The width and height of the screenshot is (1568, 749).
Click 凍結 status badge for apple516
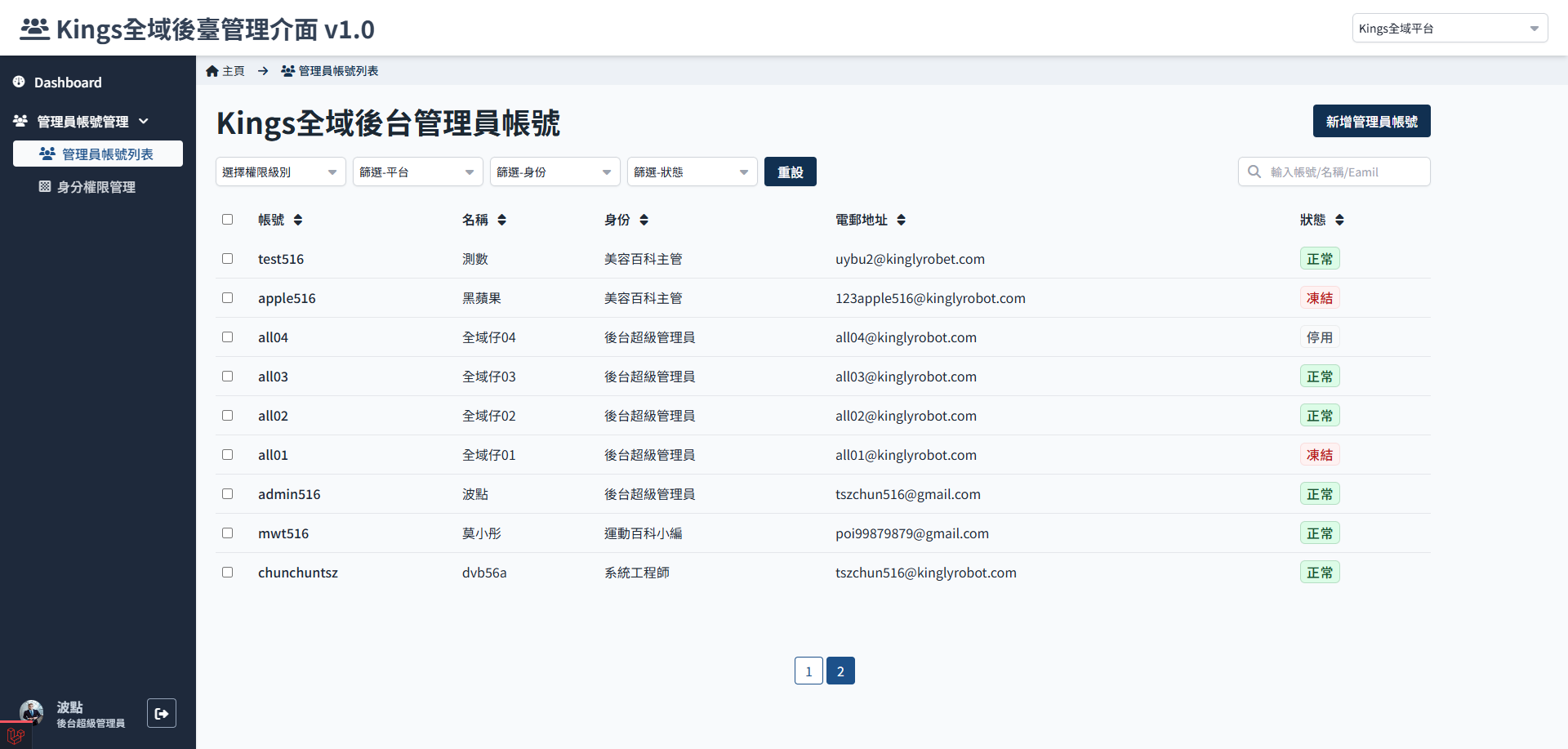click(x=1320, y=298)
